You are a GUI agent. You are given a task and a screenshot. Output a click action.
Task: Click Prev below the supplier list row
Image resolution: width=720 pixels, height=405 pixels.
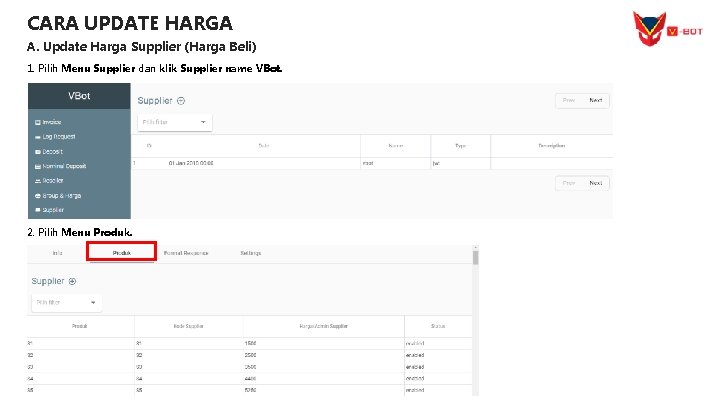568,183
